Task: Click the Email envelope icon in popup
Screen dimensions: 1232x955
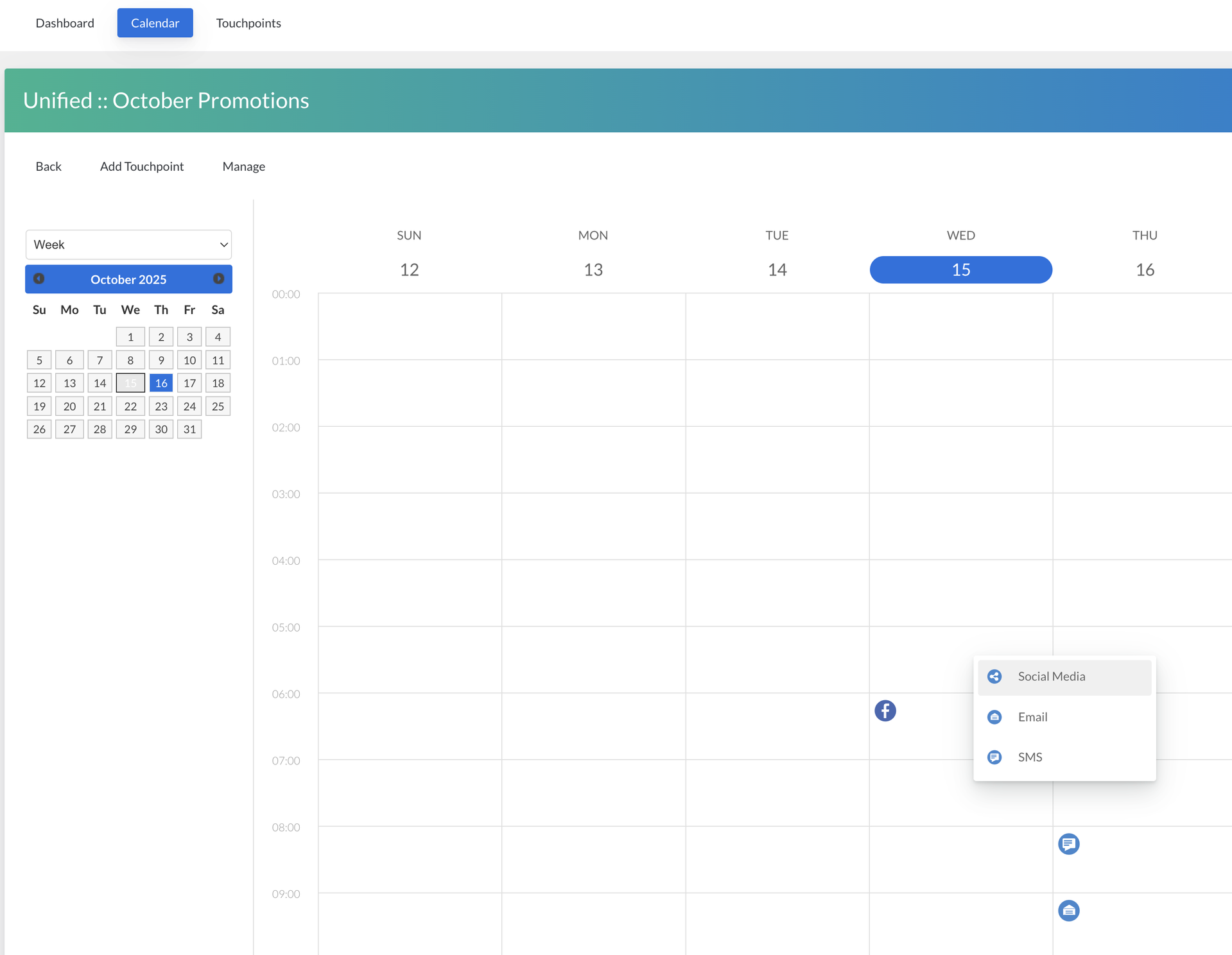Action: click(x=994, y=717)
